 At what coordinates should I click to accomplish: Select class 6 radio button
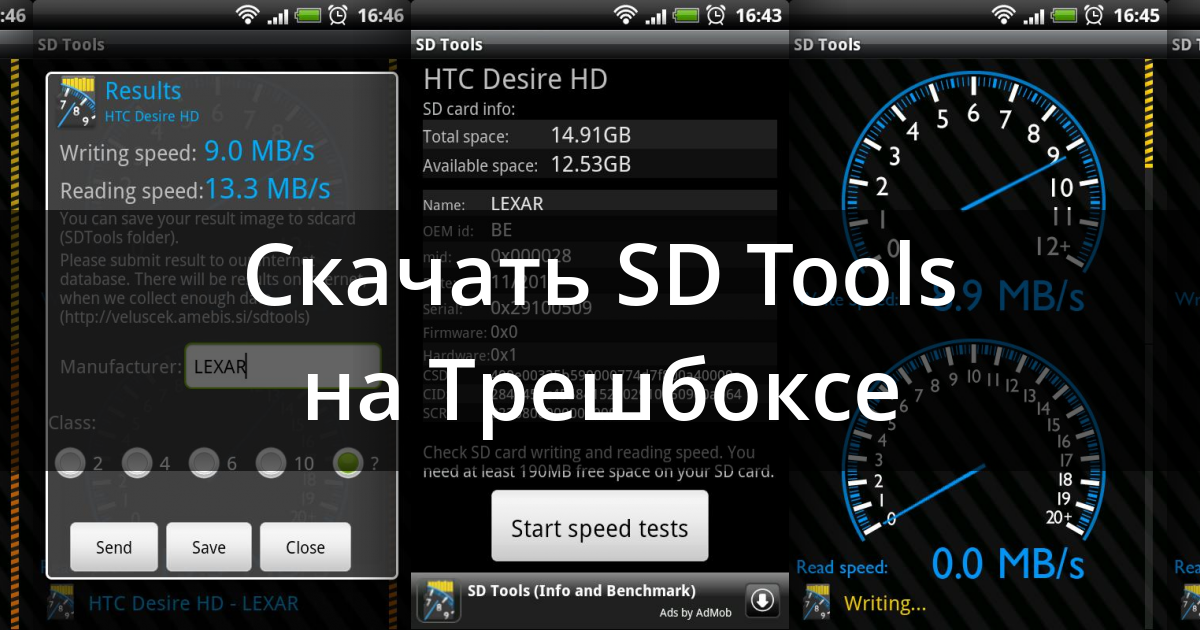pyautogui.click(x=204, y=462)
